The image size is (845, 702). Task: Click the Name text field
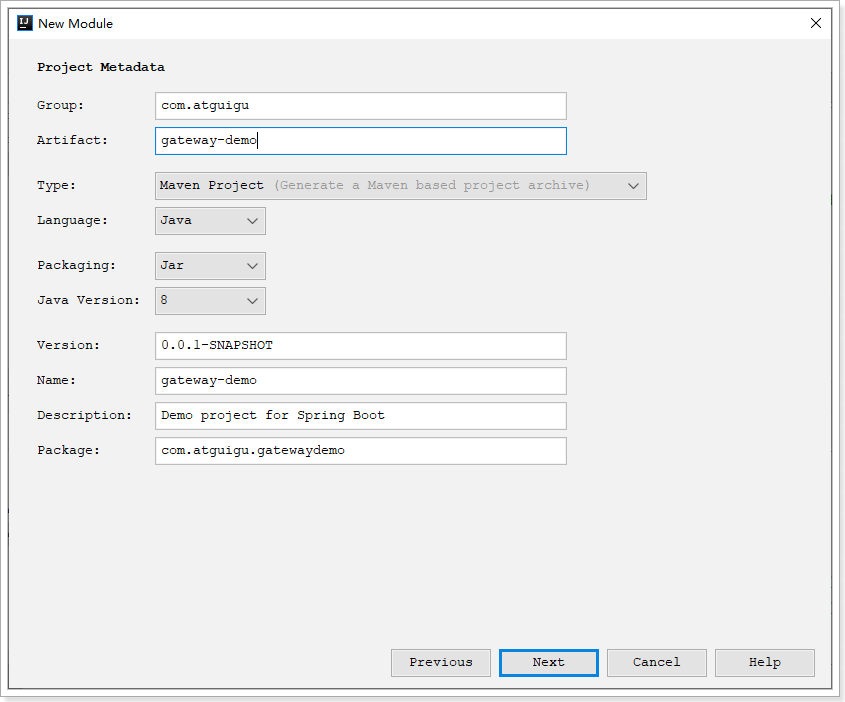[x=360, y=381]
